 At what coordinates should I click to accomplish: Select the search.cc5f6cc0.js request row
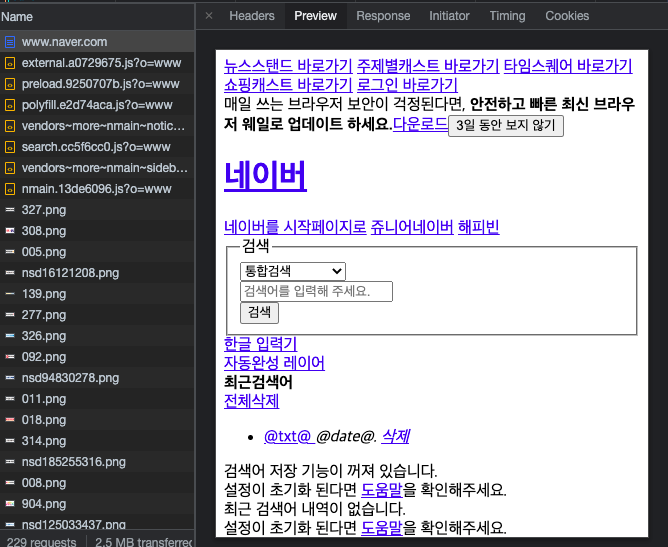[97, 147]
